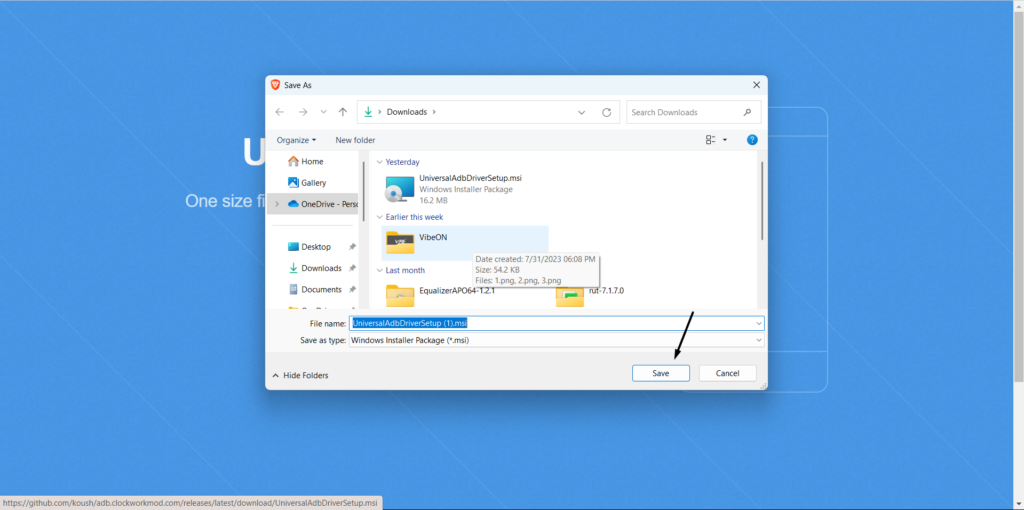Screen dimensions: 1024x510
Task: Click the blue Help question mark icon
Action: [x=752, y=140]
